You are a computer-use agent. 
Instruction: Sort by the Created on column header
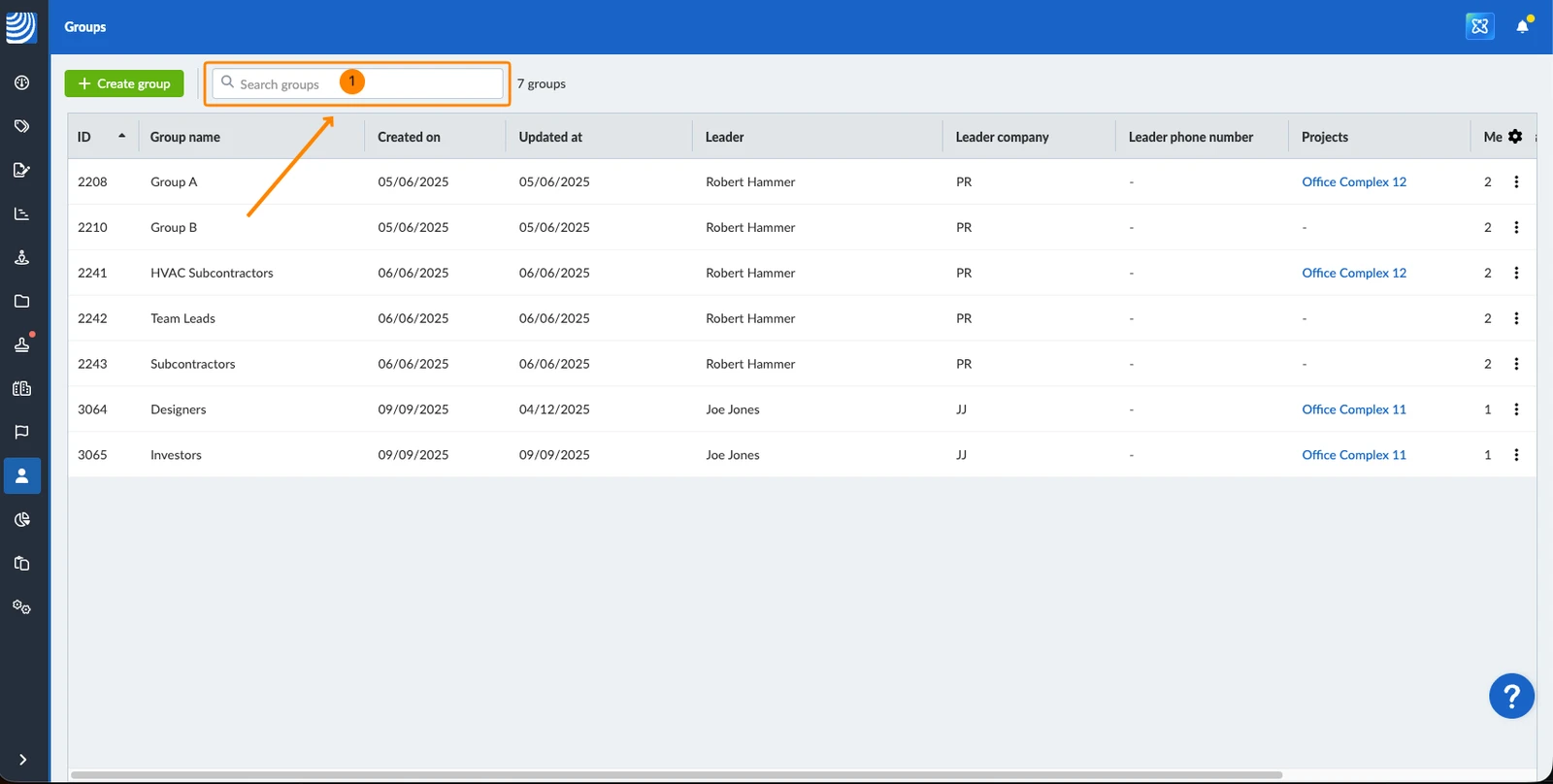click(409, 137)
